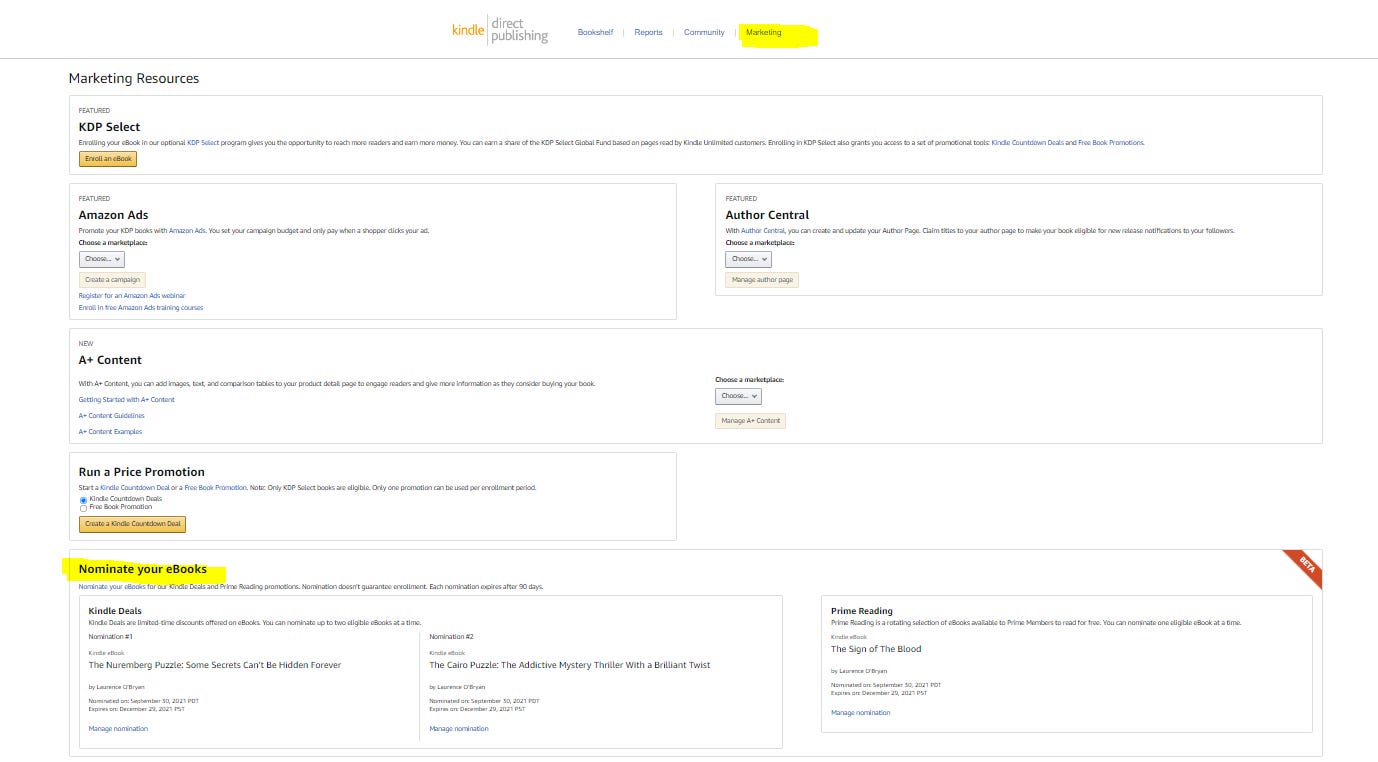Click the Marketing Resources heading
Image resolution: width=1378 pixels, height=762 pixels.
[134, 78]
